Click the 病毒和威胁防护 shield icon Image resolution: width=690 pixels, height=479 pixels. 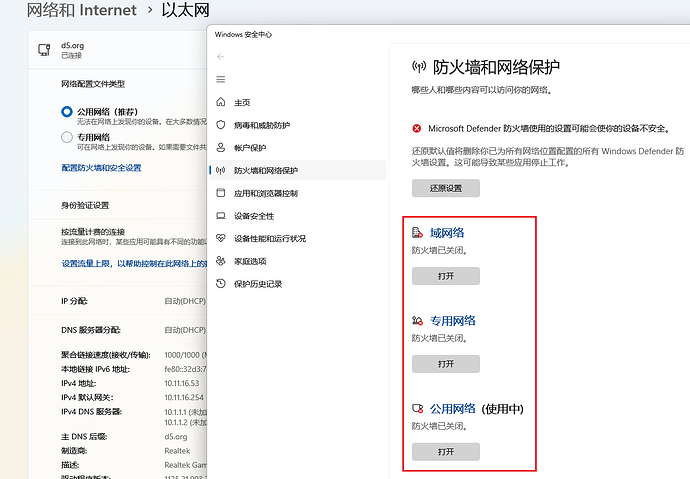pos(220,125)
